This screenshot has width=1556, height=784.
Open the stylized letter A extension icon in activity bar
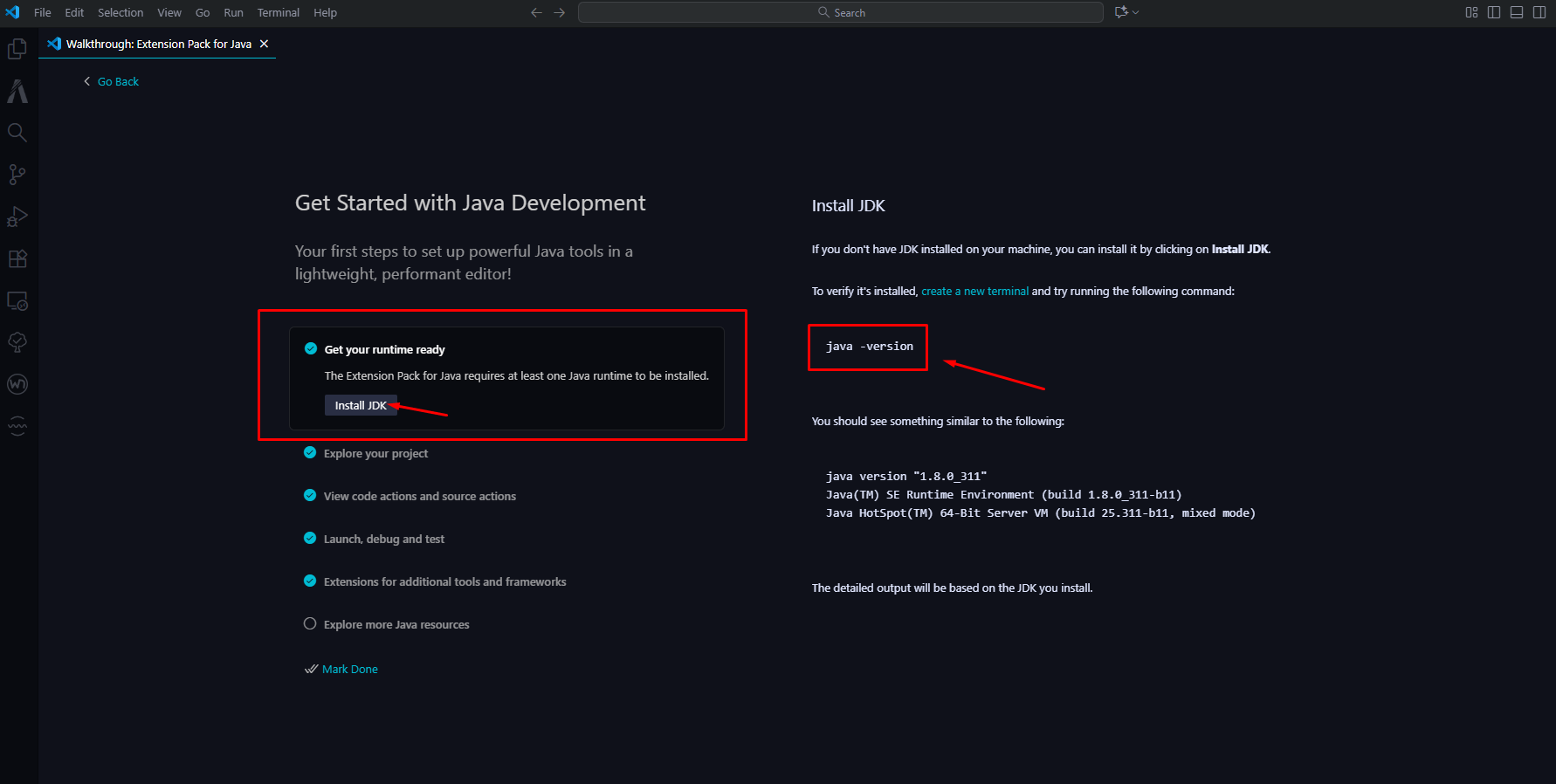point(17,91)
